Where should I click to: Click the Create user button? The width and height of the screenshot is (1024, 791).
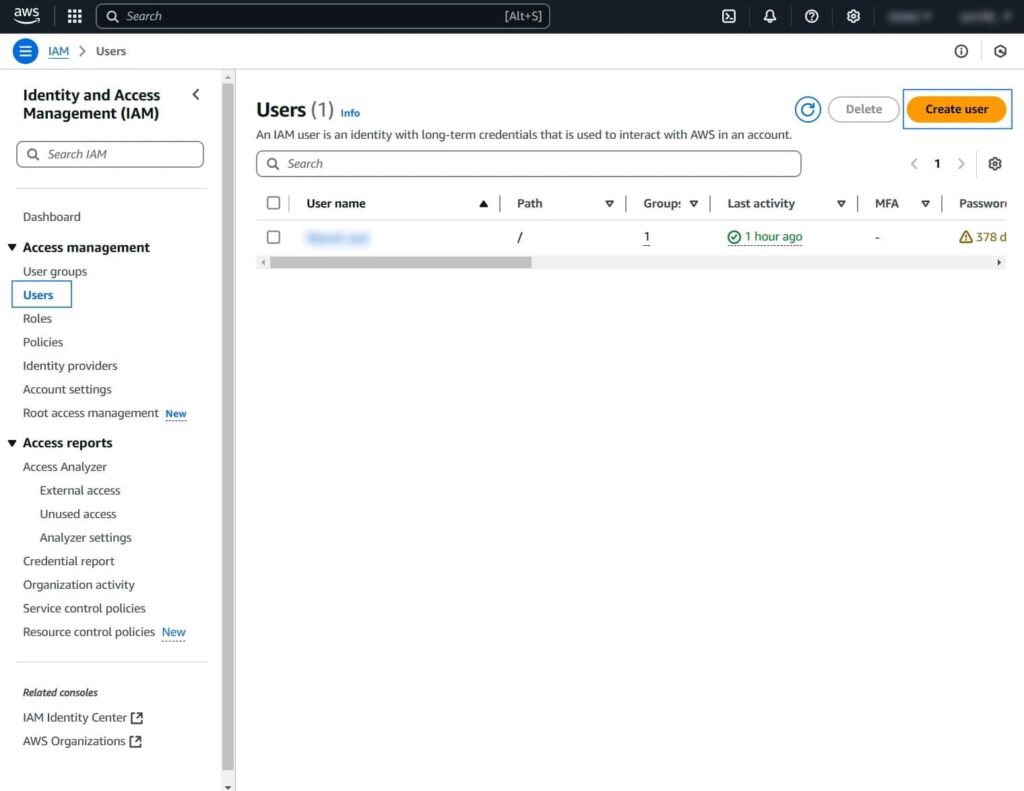956,110
